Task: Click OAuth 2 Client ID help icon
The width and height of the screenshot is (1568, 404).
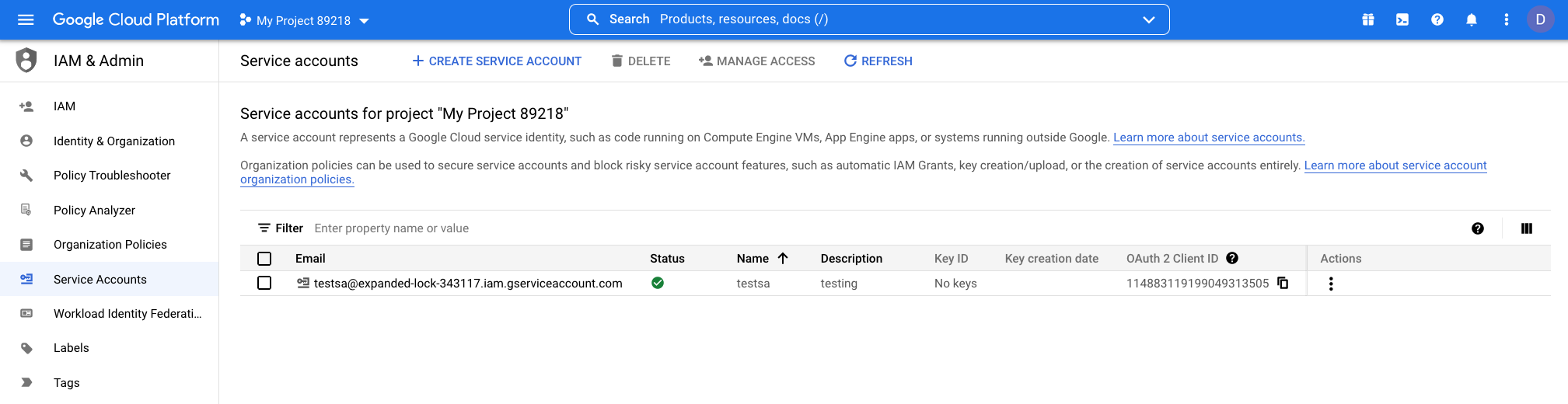Action: coord(1232,258)
